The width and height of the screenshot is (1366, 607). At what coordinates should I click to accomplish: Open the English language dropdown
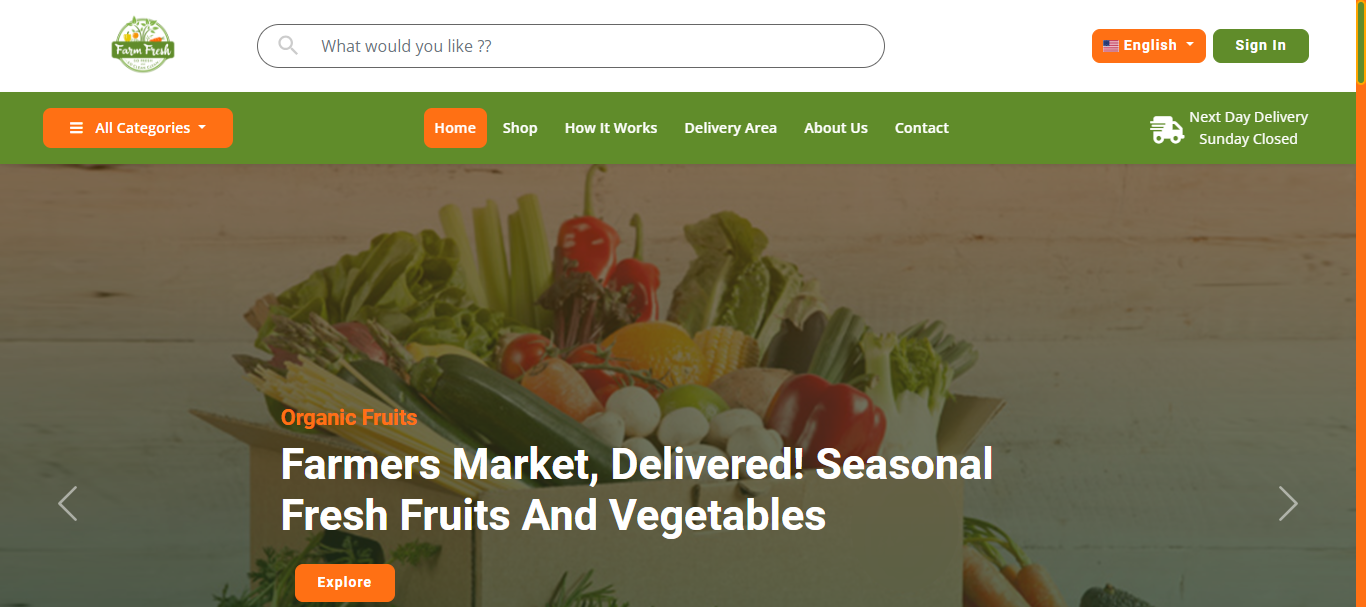coord(1149,46)
